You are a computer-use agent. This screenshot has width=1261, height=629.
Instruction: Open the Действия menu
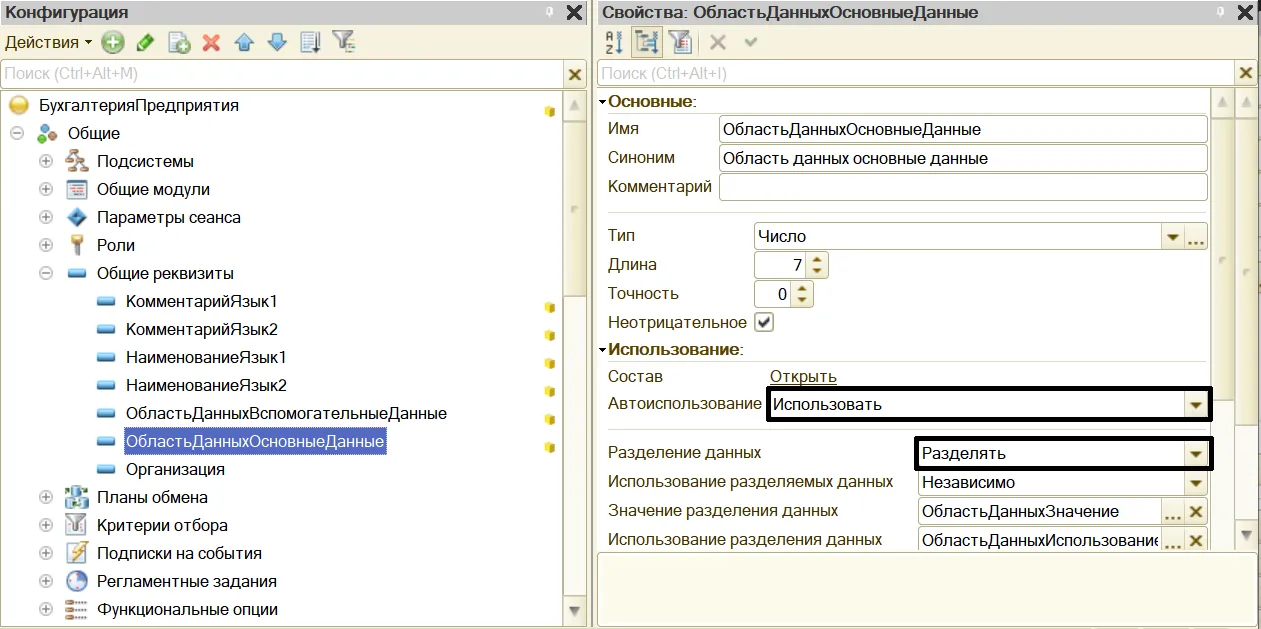[x=48, y=42]
